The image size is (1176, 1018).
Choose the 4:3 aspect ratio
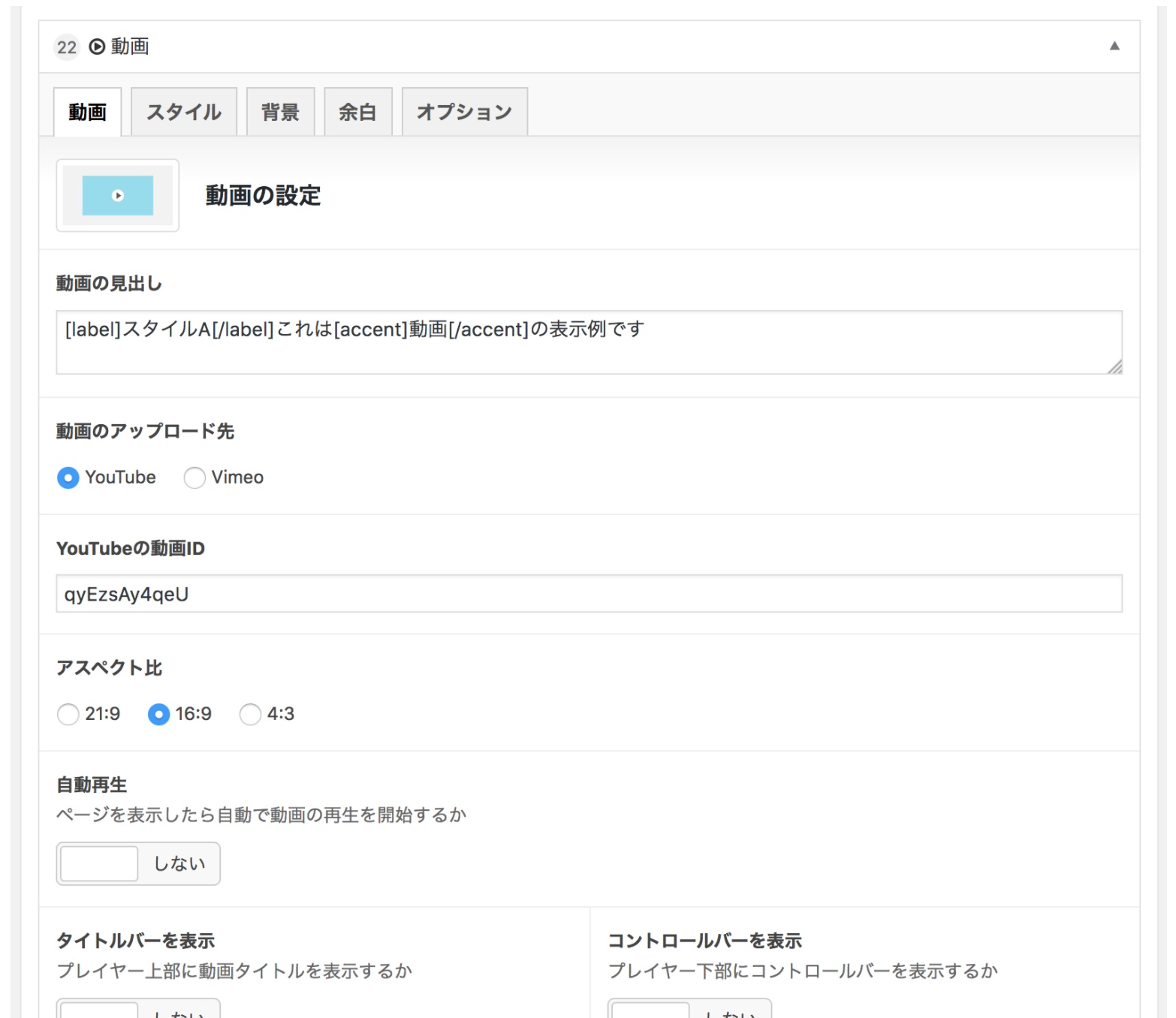tap(250, 714)
